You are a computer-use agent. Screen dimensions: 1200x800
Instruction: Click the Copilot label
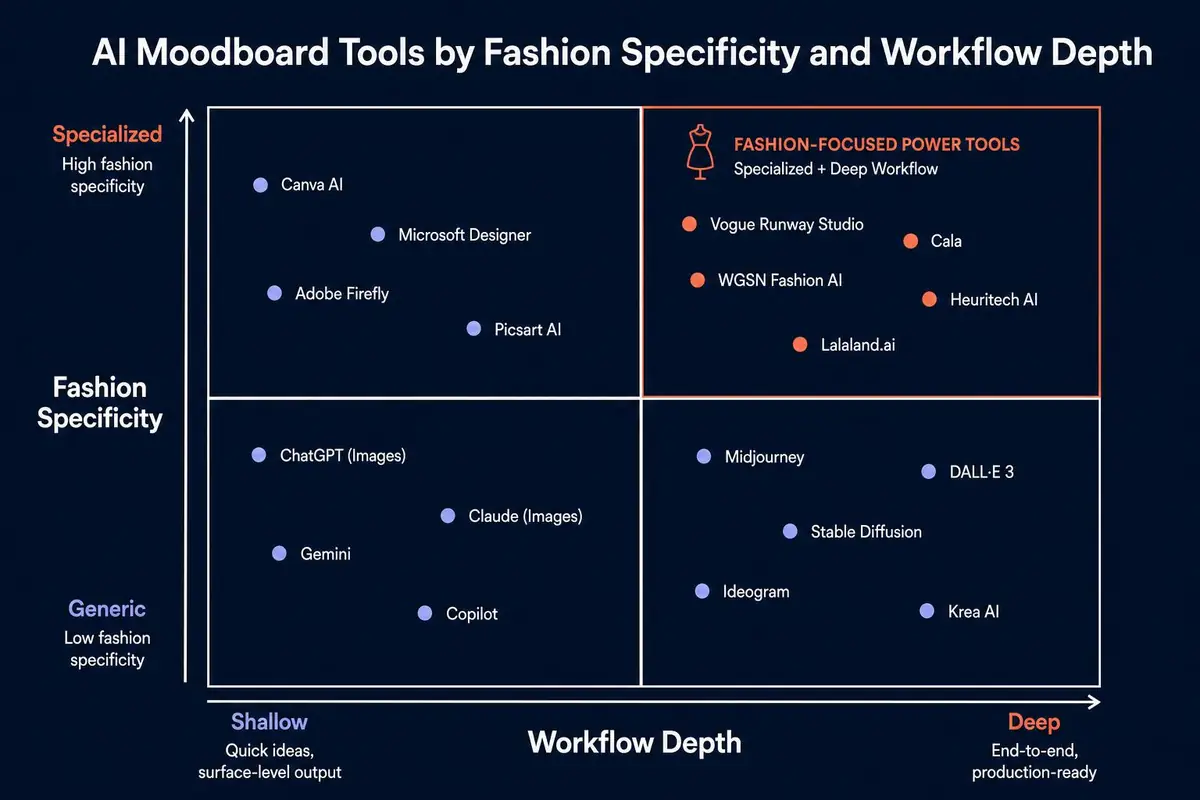[x=472, y=614]
